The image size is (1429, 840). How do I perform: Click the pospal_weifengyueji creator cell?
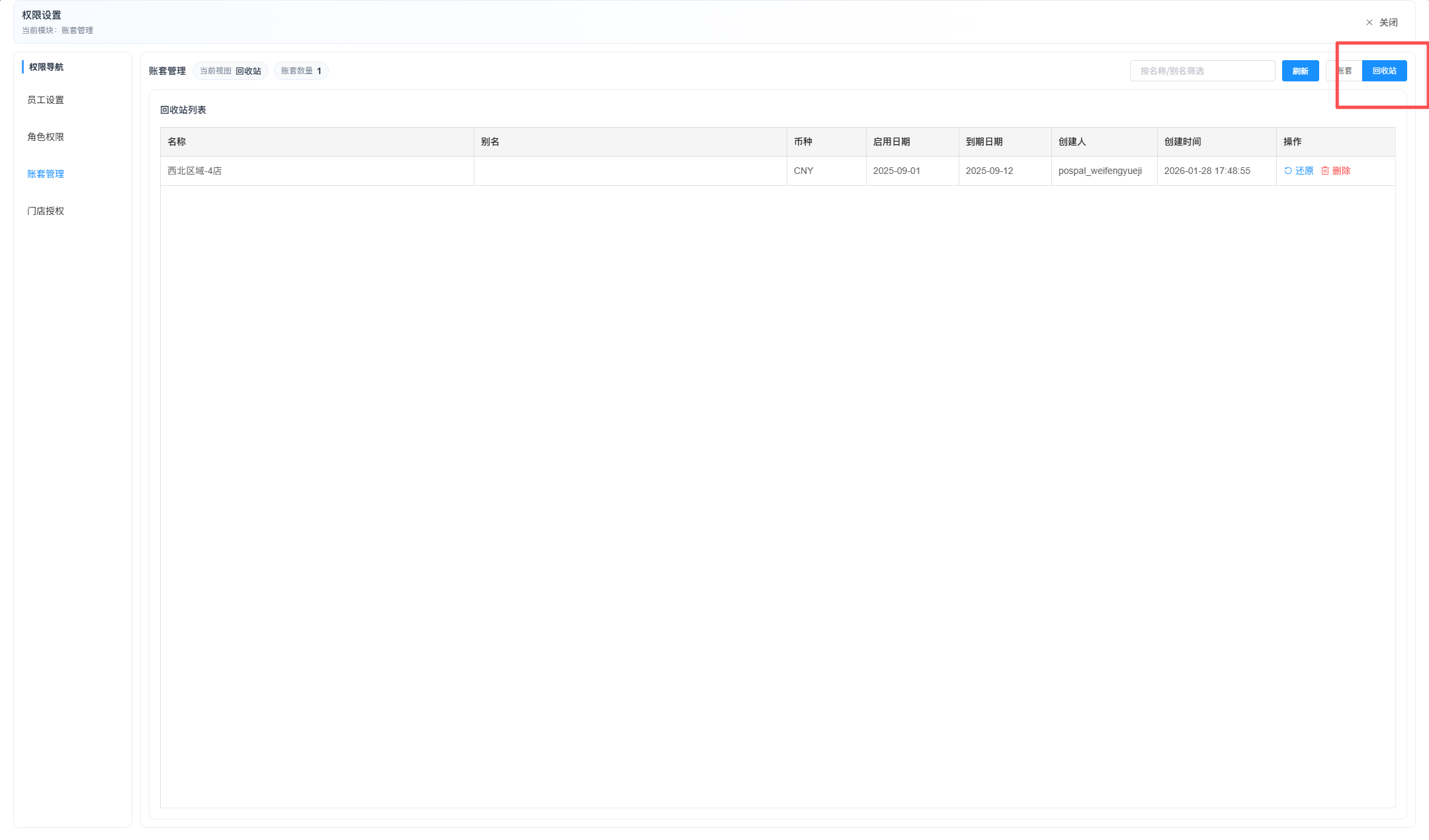1104,171
